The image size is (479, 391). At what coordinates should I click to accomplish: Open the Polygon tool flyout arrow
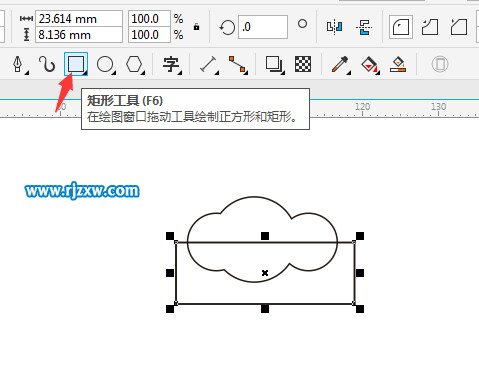point(143,72)
